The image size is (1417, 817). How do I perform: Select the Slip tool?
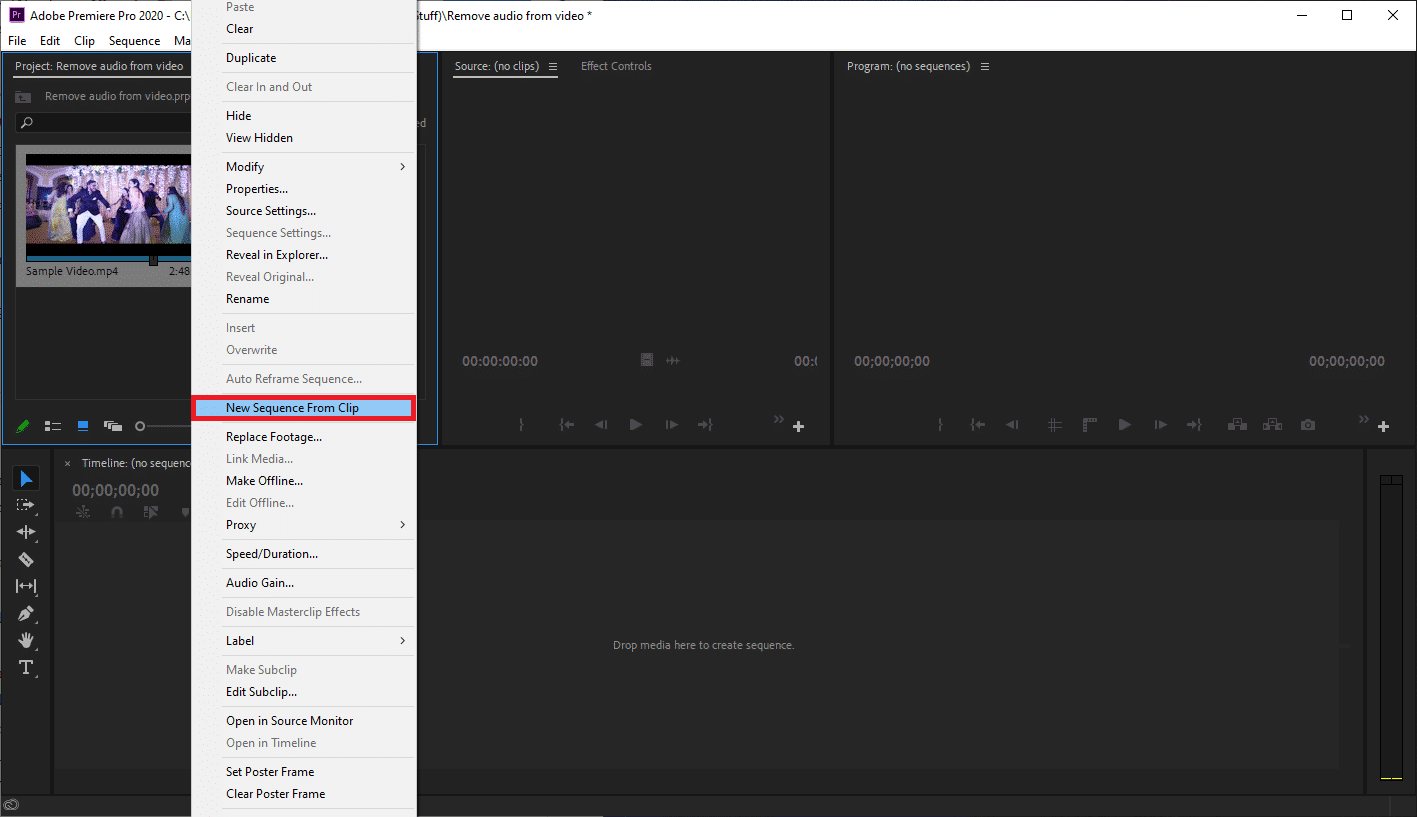(25, 586)
